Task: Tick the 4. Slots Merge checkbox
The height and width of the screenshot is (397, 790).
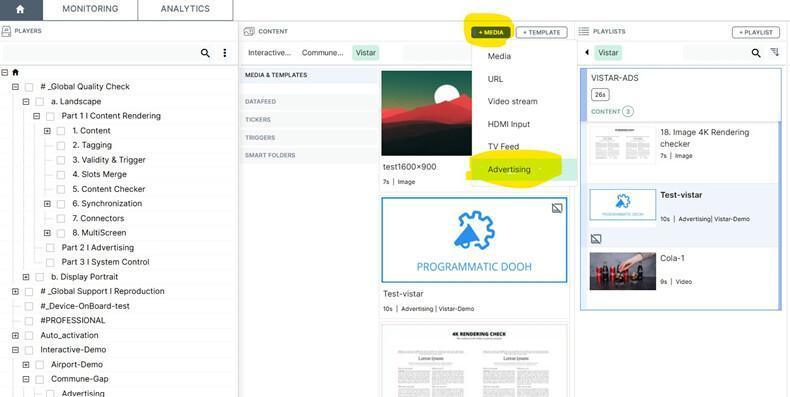Action: coord(61,175)
